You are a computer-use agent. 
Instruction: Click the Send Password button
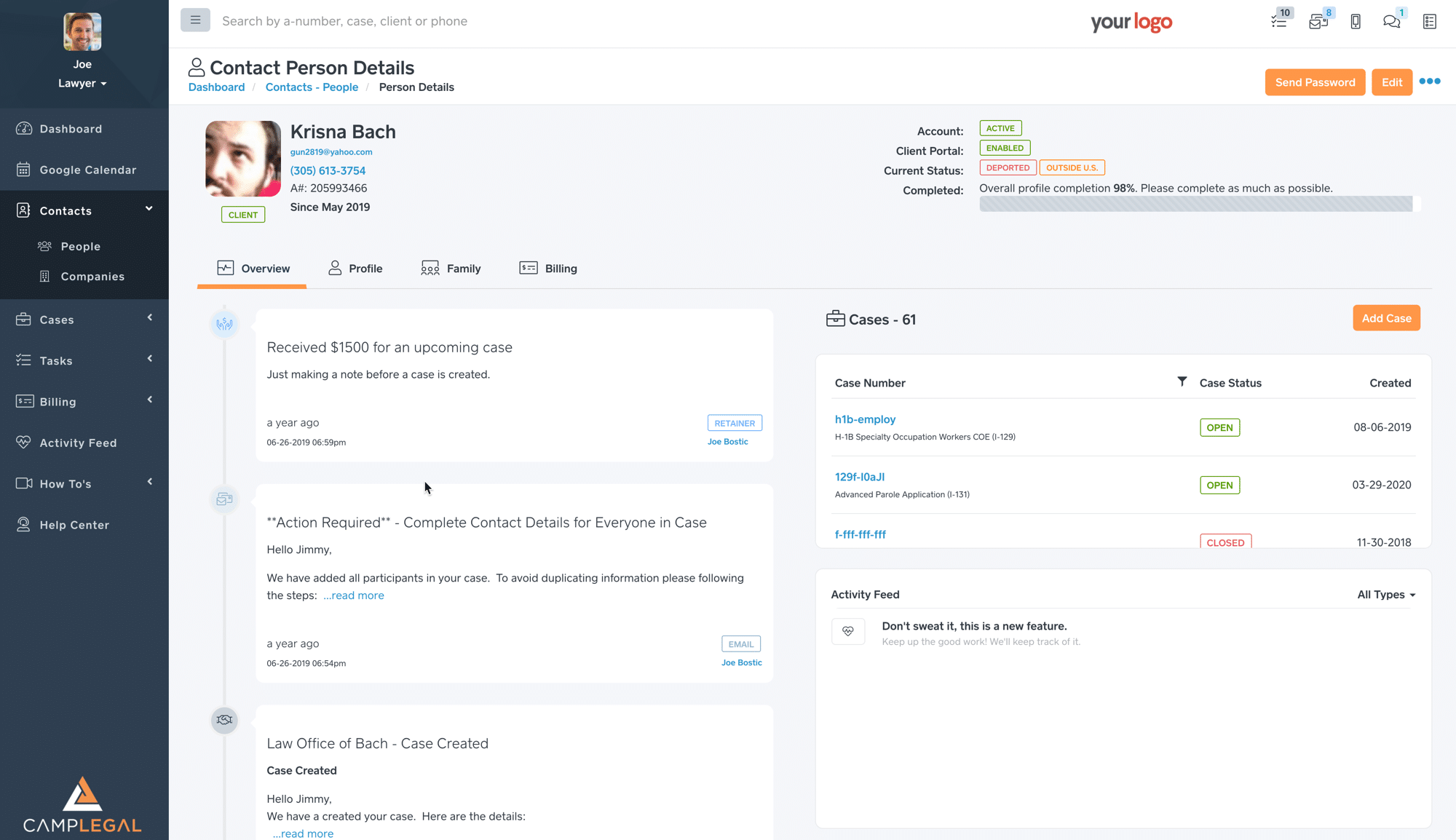coord(1315,82)
